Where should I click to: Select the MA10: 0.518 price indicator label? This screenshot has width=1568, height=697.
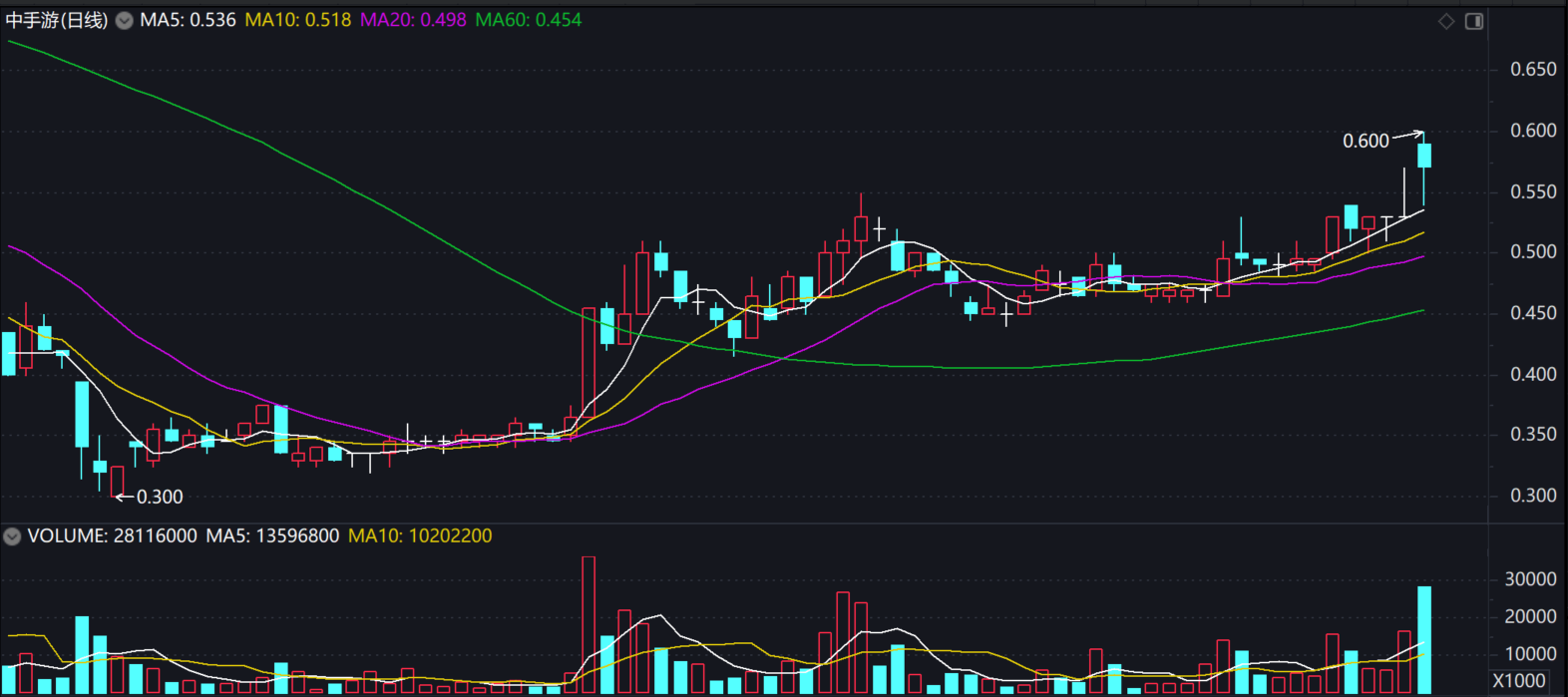(298, 20)
